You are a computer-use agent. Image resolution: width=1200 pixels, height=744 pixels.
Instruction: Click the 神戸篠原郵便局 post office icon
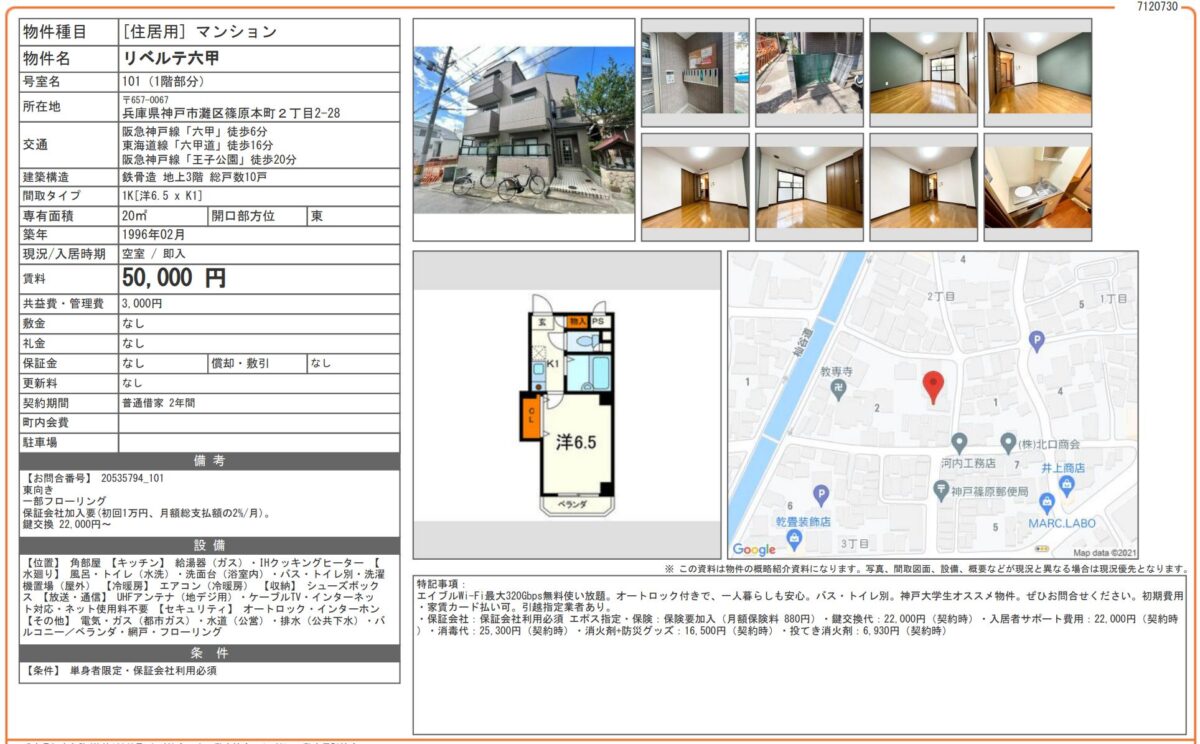pos(941,489)
